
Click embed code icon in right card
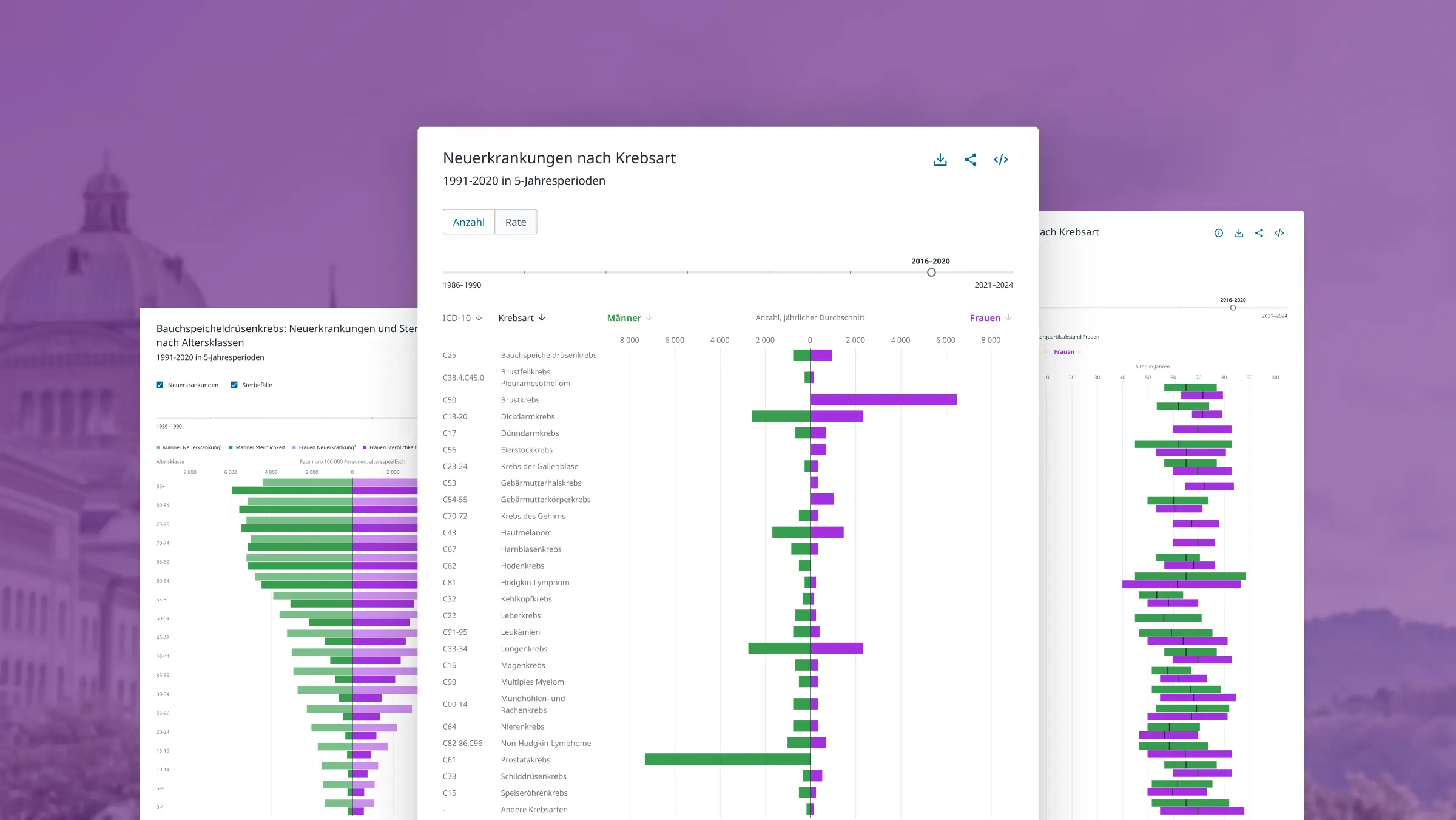pos(1279,233)
